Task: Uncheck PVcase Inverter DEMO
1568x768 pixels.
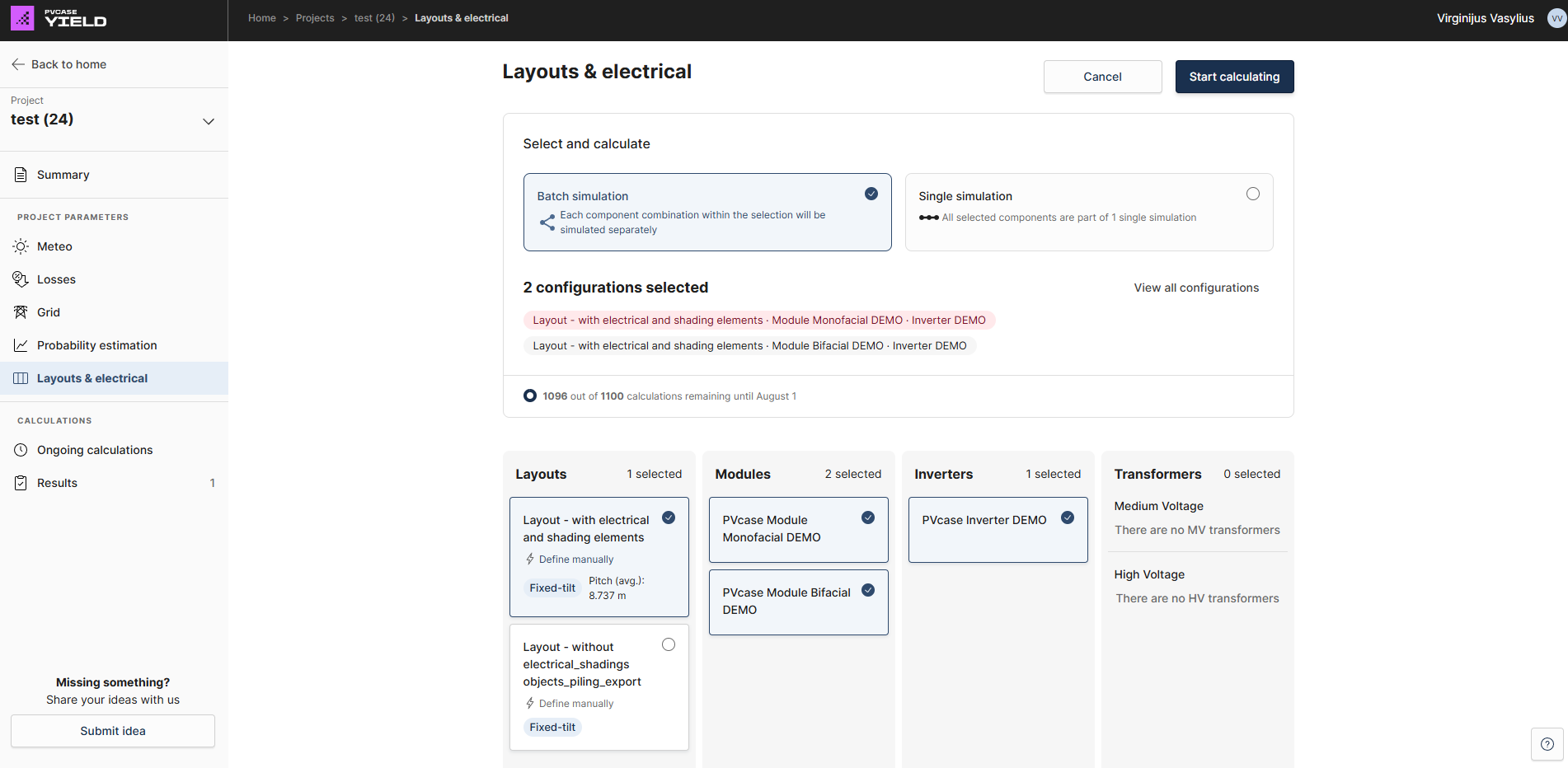Action: 1068,517
